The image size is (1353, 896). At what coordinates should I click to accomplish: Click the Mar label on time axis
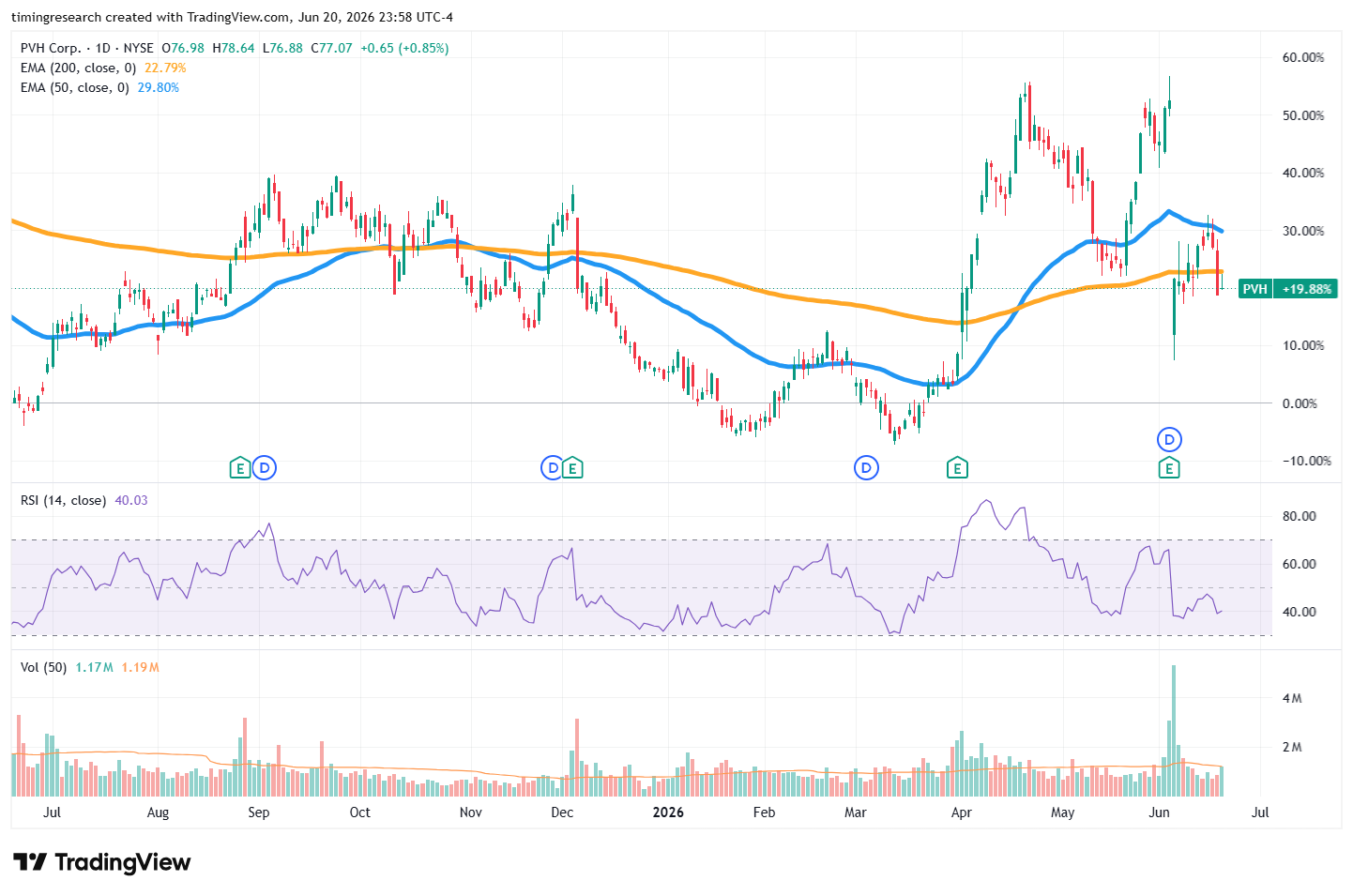pos(856,812)
